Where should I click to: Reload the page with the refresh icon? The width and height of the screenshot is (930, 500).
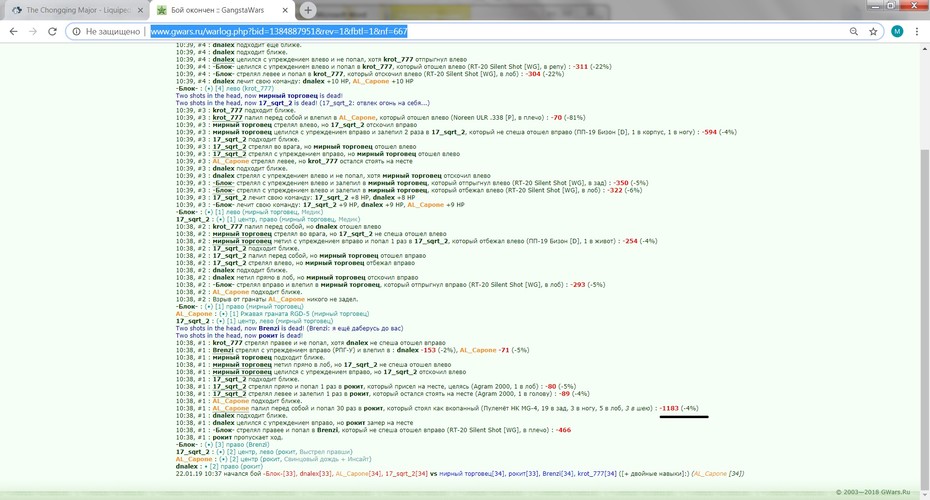[52, 31]
